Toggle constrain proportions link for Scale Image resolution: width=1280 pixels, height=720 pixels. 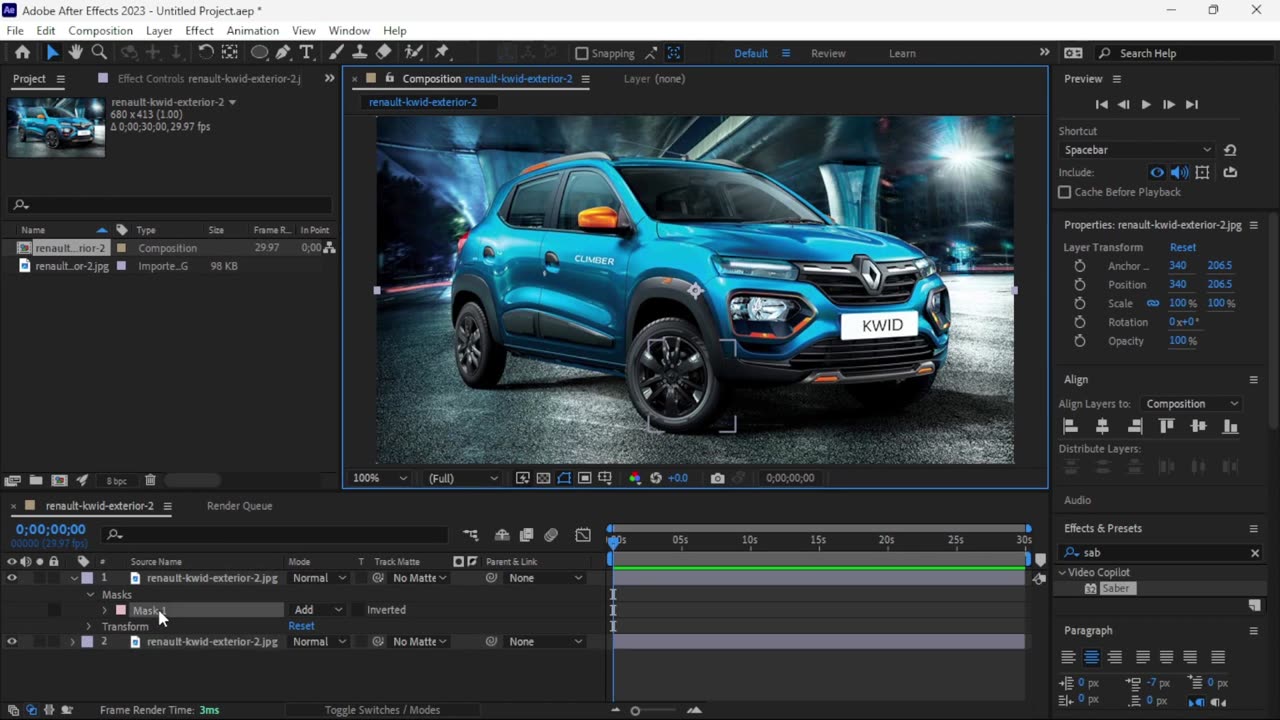point(1153,303)
